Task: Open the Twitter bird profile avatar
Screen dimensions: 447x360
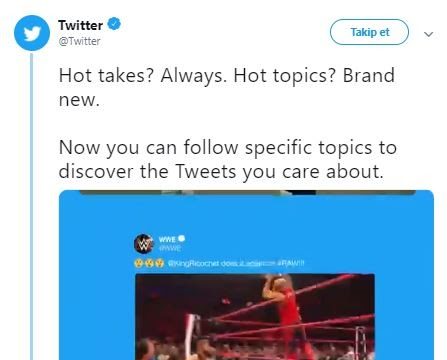Action: pos(32,33)
